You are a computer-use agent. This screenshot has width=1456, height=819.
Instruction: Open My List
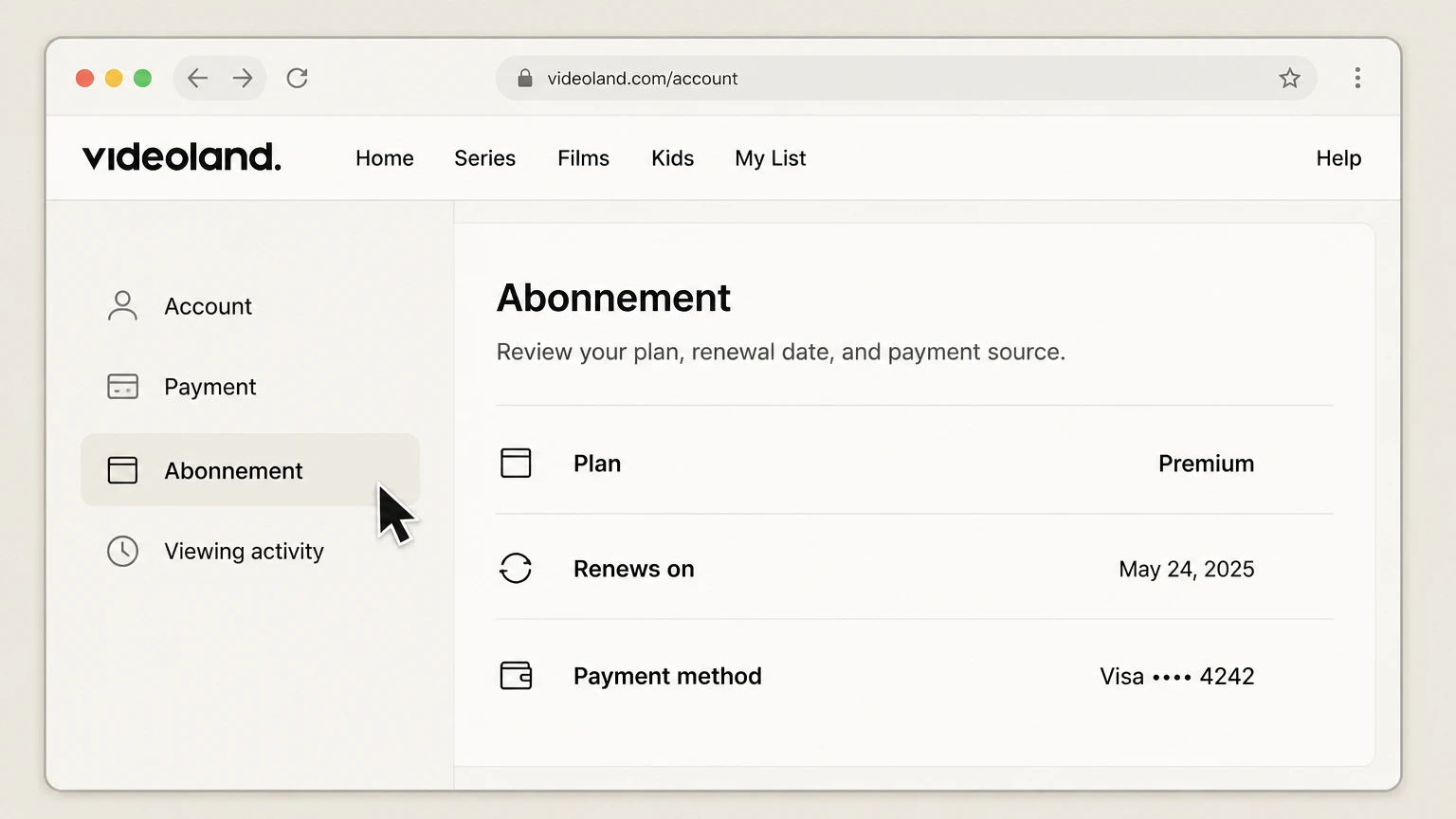click(x=770, y=158)
